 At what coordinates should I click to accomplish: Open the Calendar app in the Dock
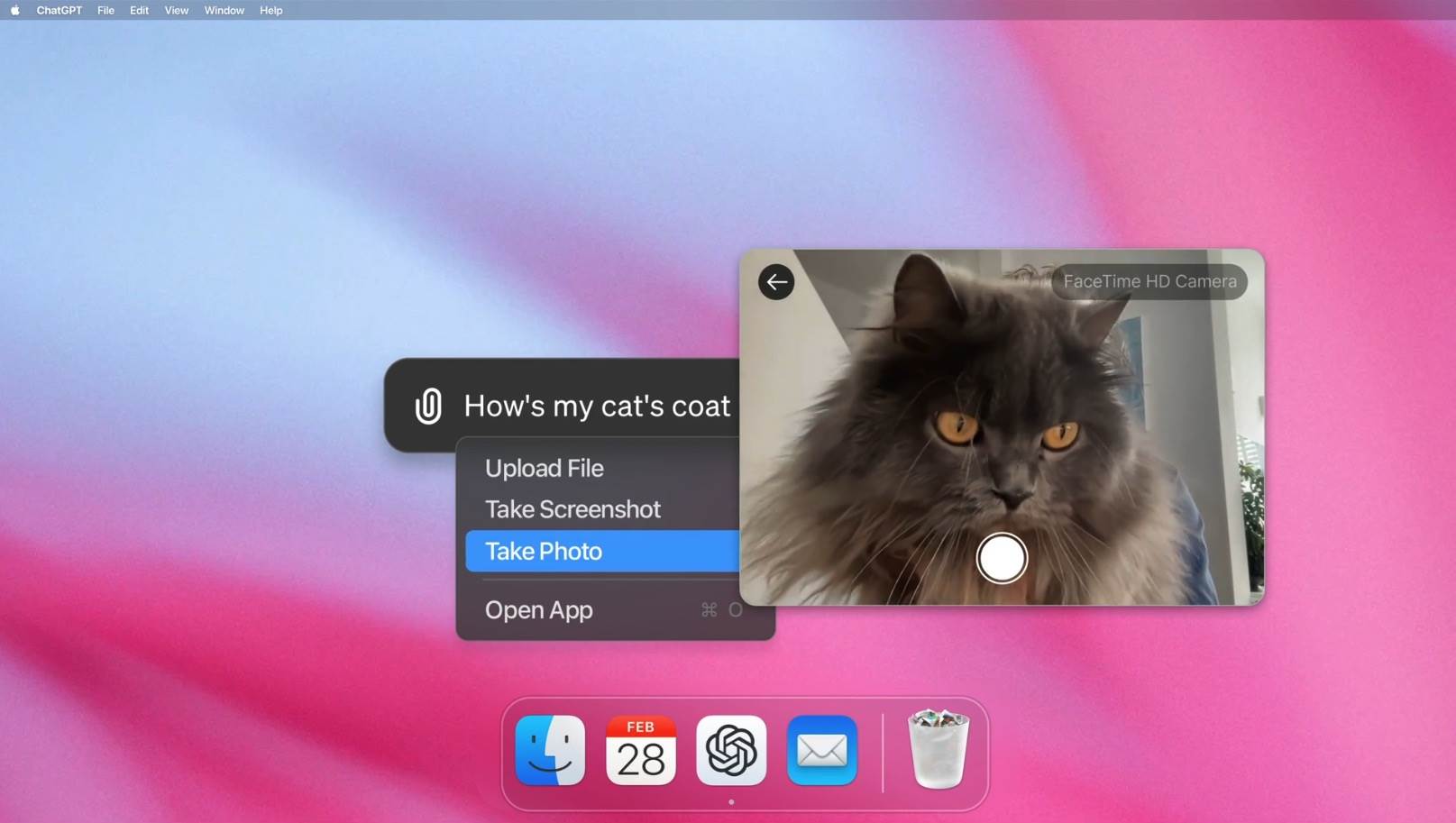pos(641,750)
